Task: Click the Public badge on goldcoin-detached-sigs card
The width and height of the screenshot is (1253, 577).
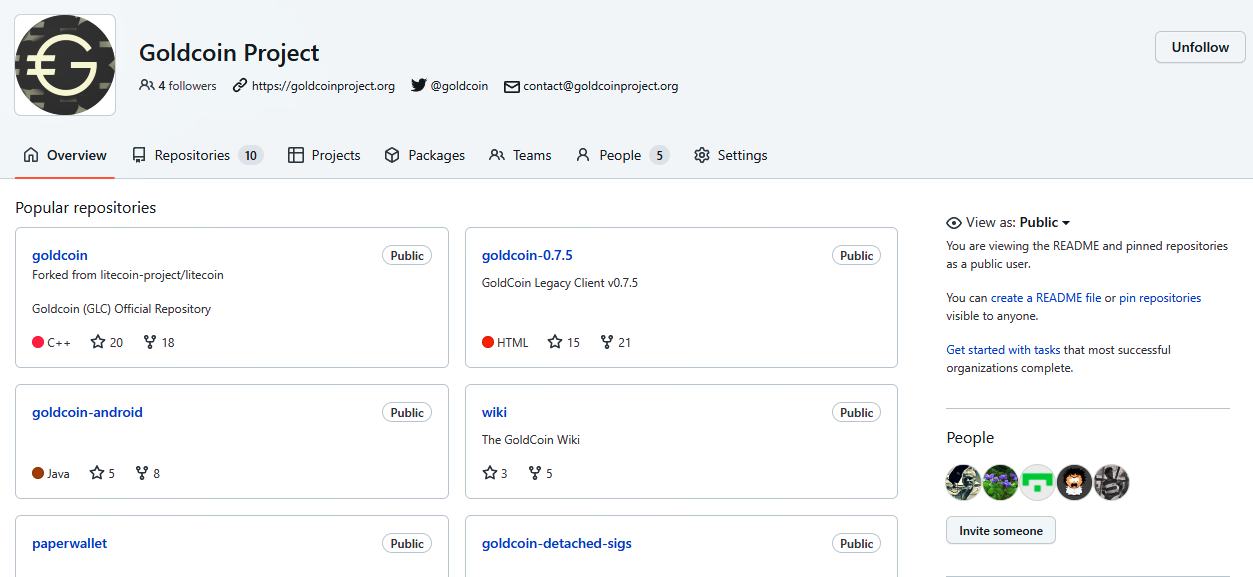Action: click(x=857, y=544)
